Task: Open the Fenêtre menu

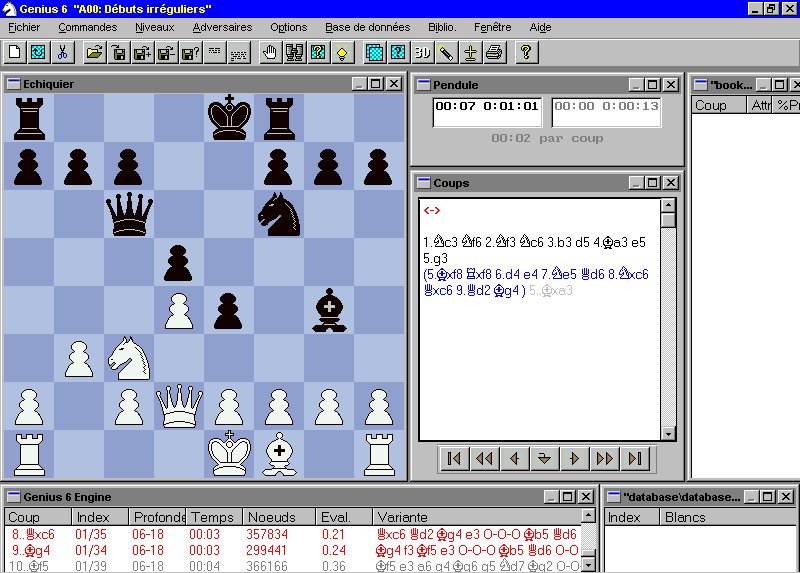Action: click(492, 27)
